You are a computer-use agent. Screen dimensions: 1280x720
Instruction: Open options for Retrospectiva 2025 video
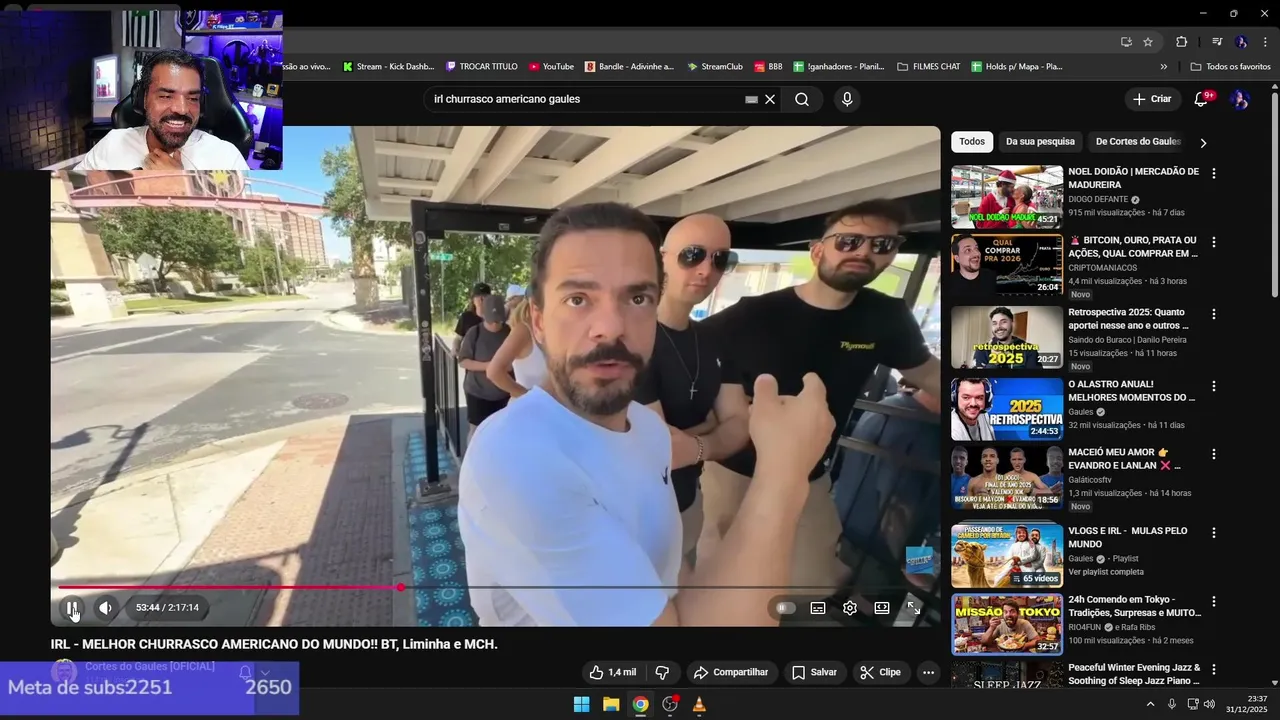point(1214,314)
